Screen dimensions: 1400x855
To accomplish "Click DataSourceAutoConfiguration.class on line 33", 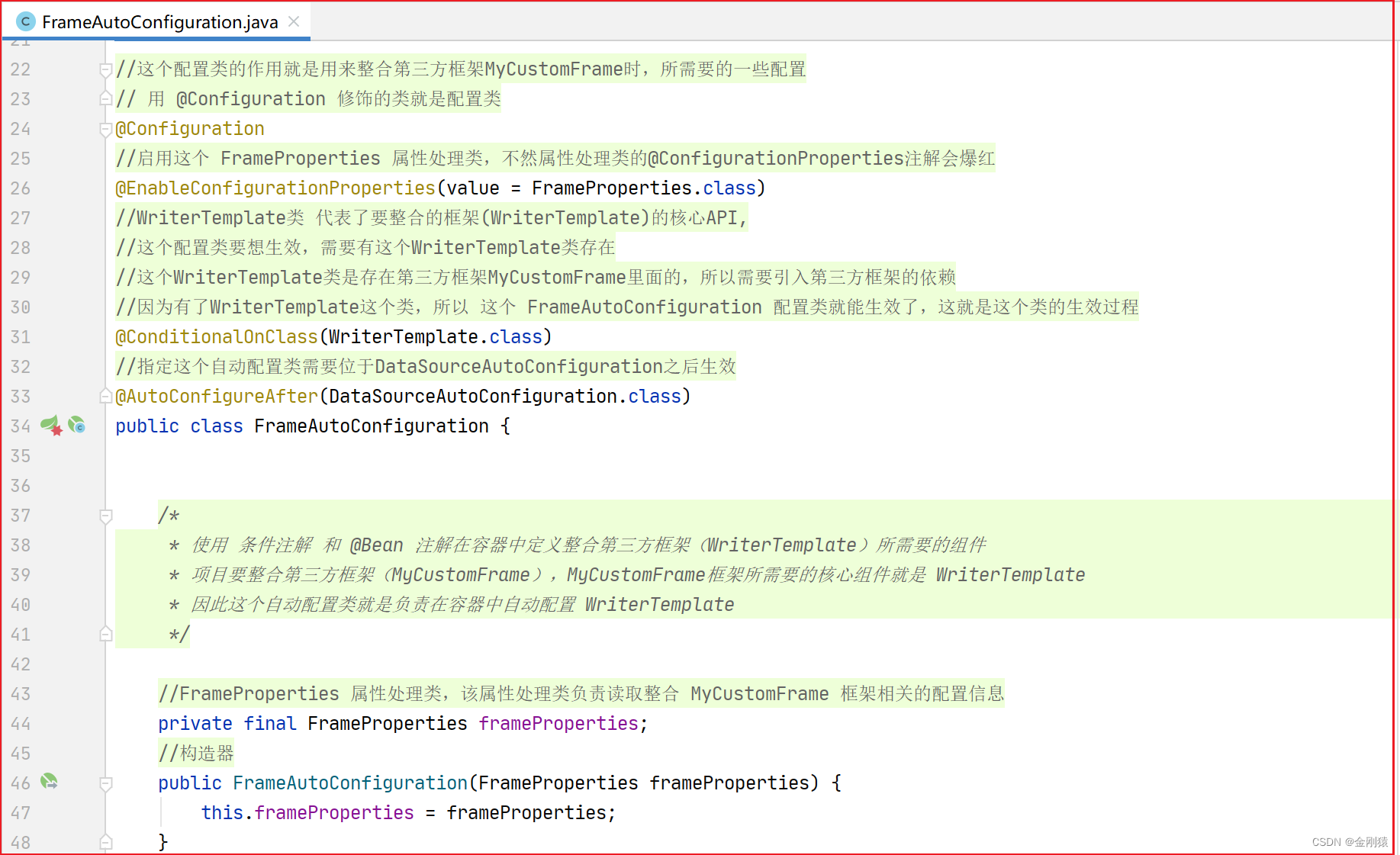I will click(x=505, y=397).
